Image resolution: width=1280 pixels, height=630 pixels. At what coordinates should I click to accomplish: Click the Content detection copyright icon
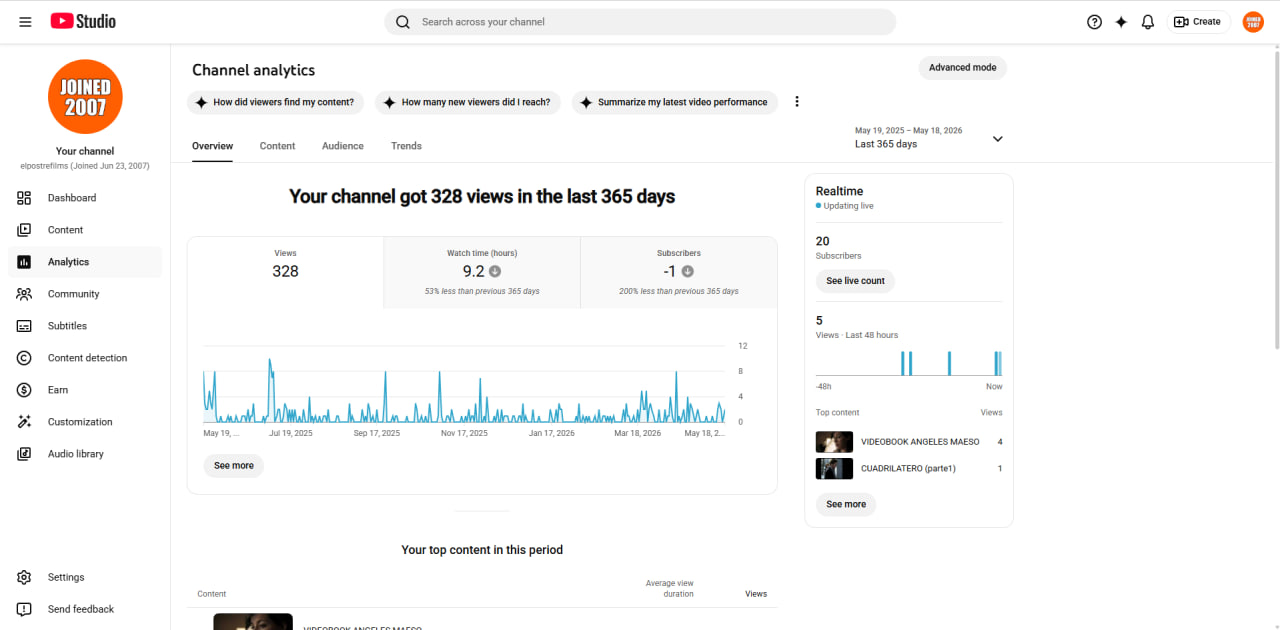pos(24,358)
